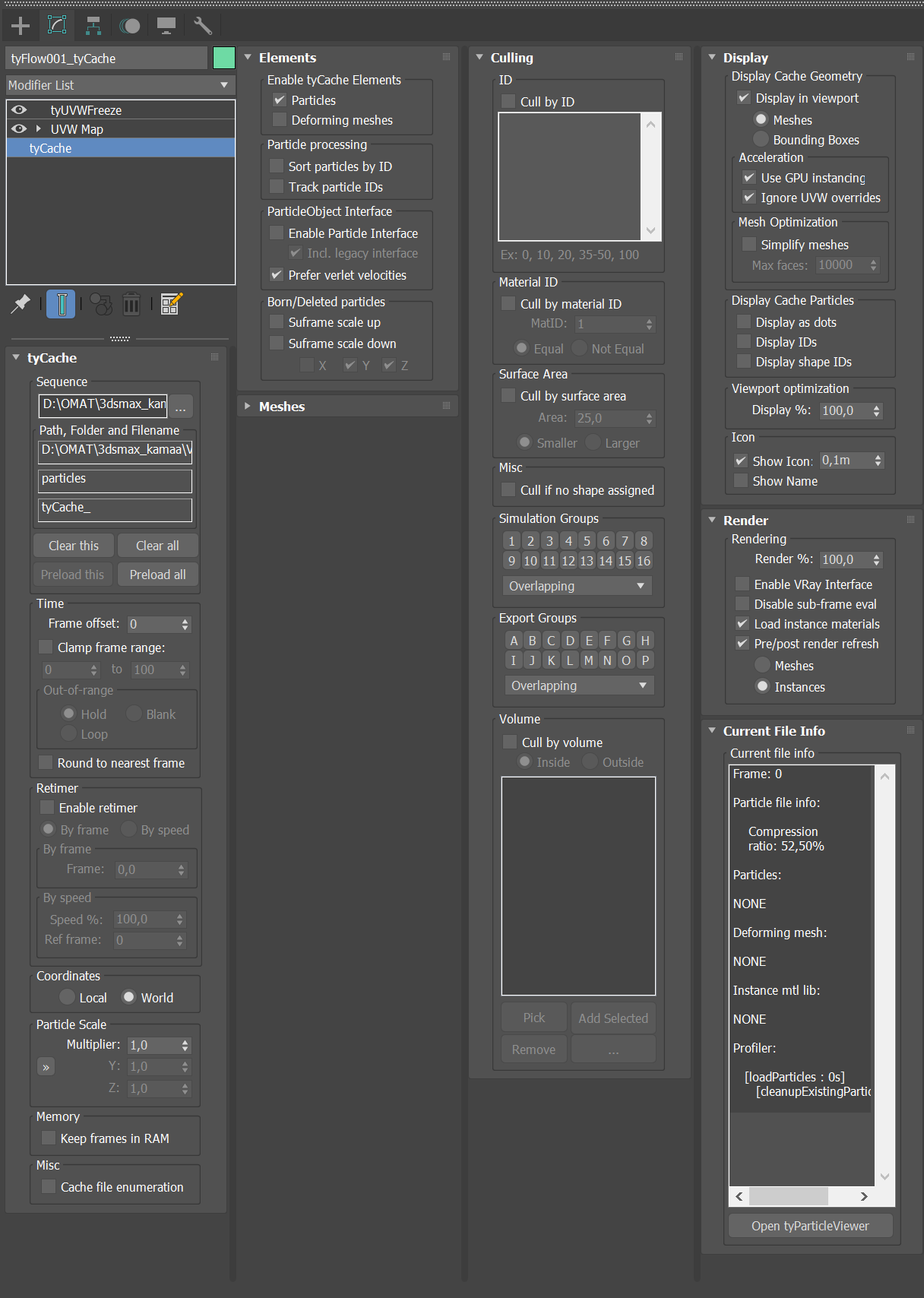This screenshot has height=1298, width=924.
Task: Click file info horizontal scrollbar thumb
Action: click(x=788, y=1196)
